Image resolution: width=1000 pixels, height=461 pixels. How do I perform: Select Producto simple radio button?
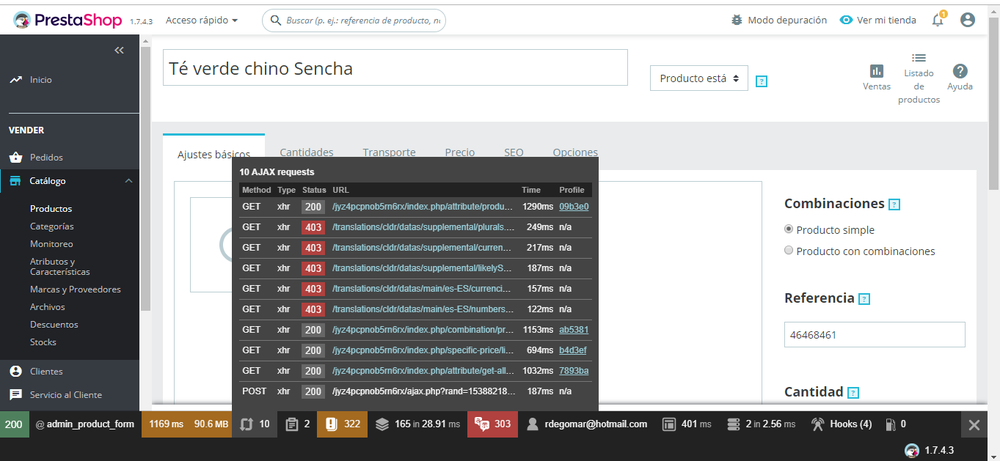(789, 230)
